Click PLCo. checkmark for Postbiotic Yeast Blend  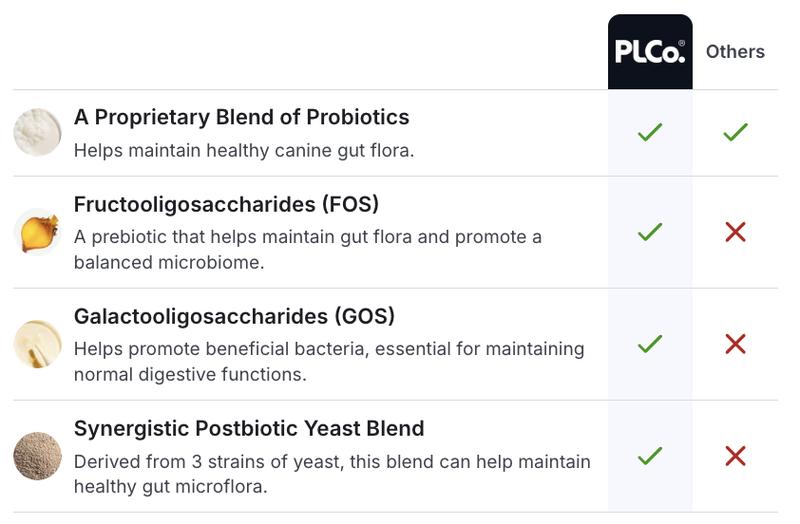pyautogui.click(x=650, y=456)
